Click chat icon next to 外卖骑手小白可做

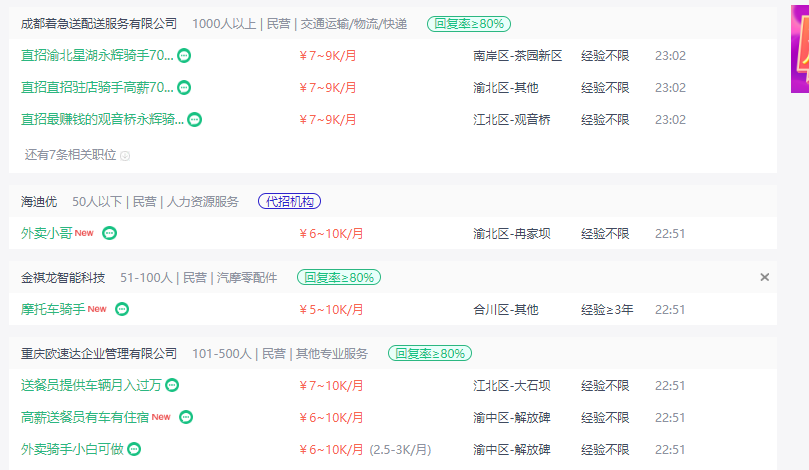pos(135,450)
